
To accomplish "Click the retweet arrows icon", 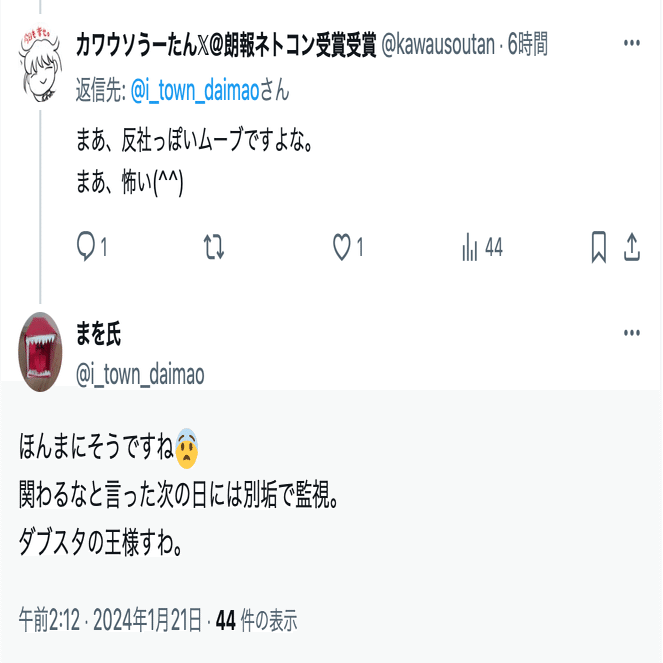I will 214,247.
